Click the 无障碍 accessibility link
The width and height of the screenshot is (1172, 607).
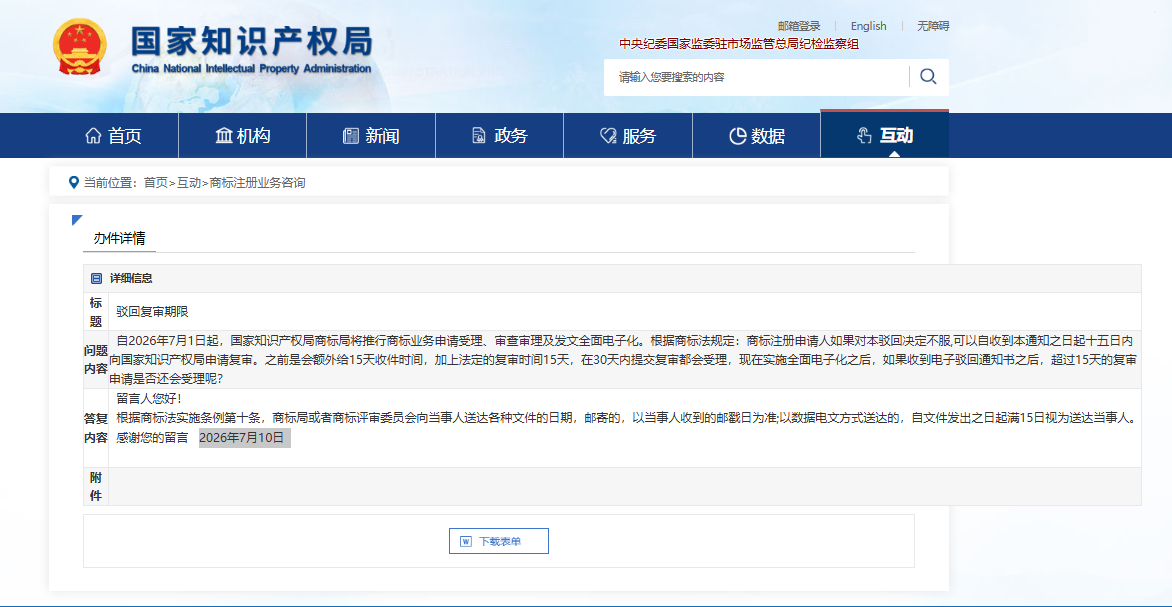click(x=934, y=26)
